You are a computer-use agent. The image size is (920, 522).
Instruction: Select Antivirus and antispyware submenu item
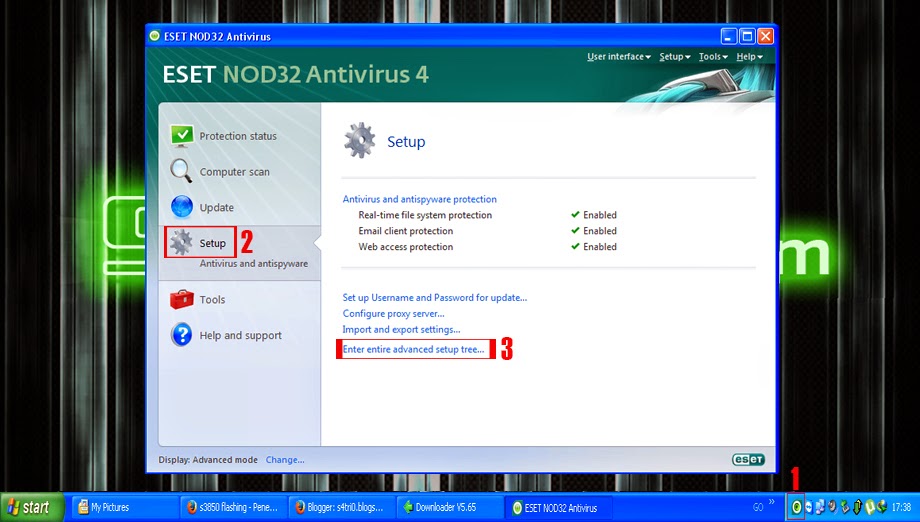click(253, 263)
